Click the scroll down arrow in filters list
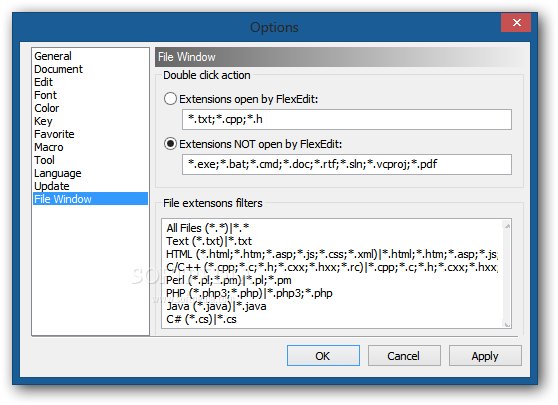 tap(507, 324)
